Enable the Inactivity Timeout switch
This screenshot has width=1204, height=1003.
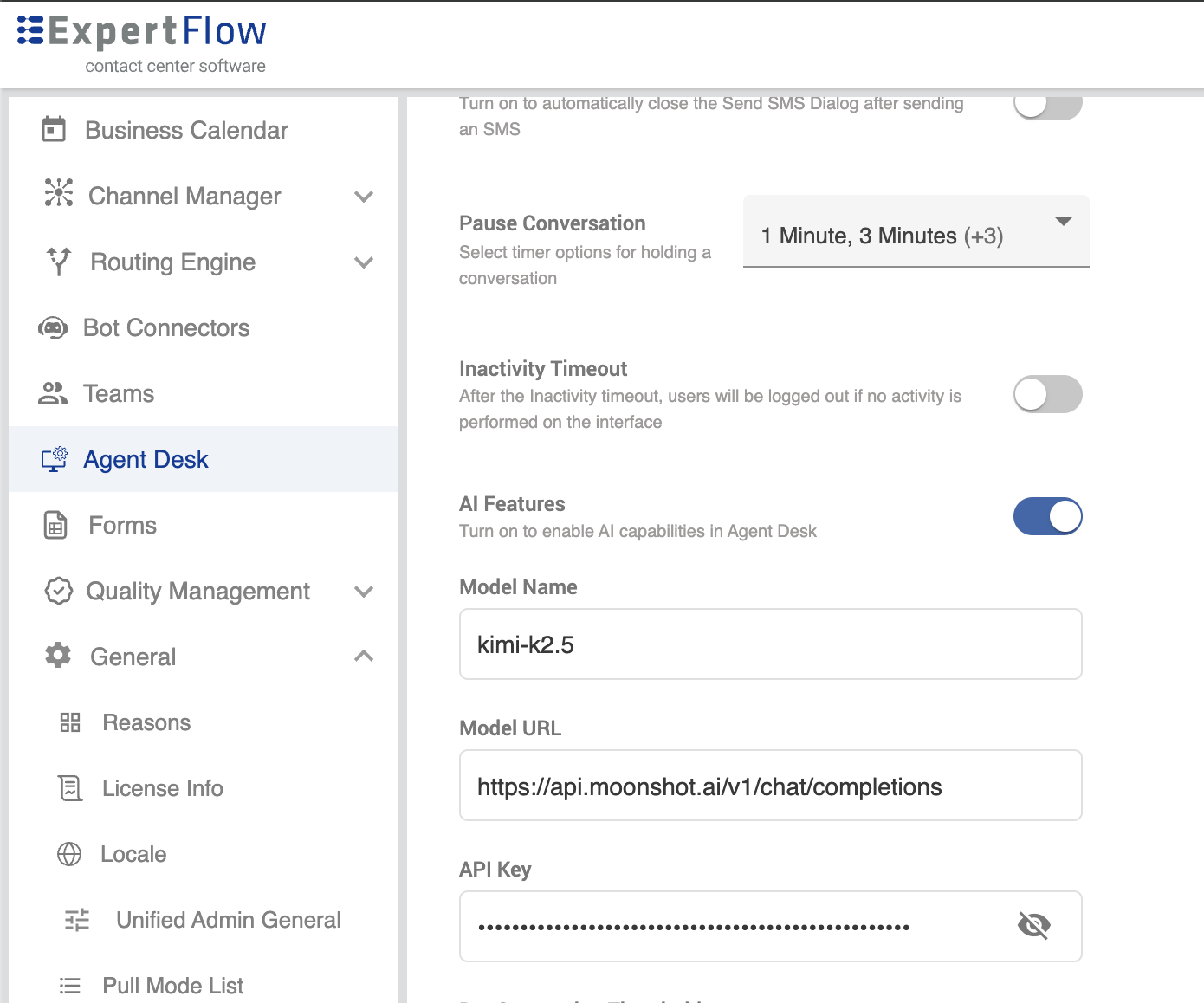point(1048,394)
